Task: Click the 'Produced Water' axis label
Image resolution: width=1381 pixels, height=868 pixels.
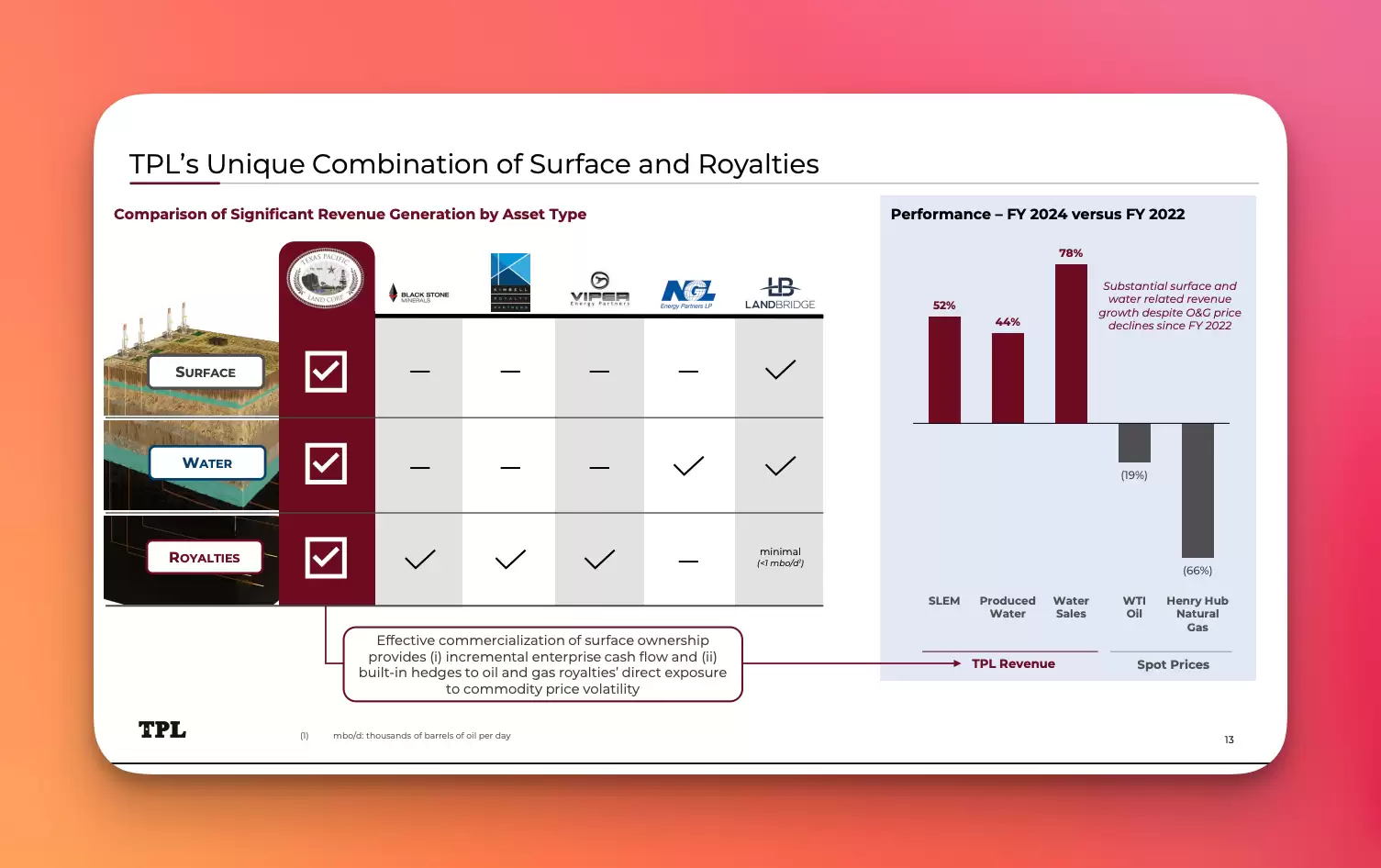Action: click(x=1008, y=607)
